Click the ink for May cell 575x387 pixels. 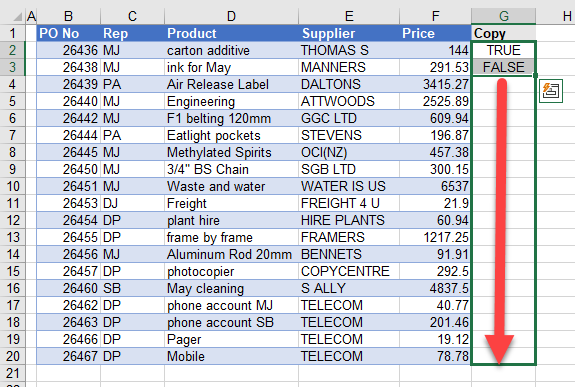(231, 67)
